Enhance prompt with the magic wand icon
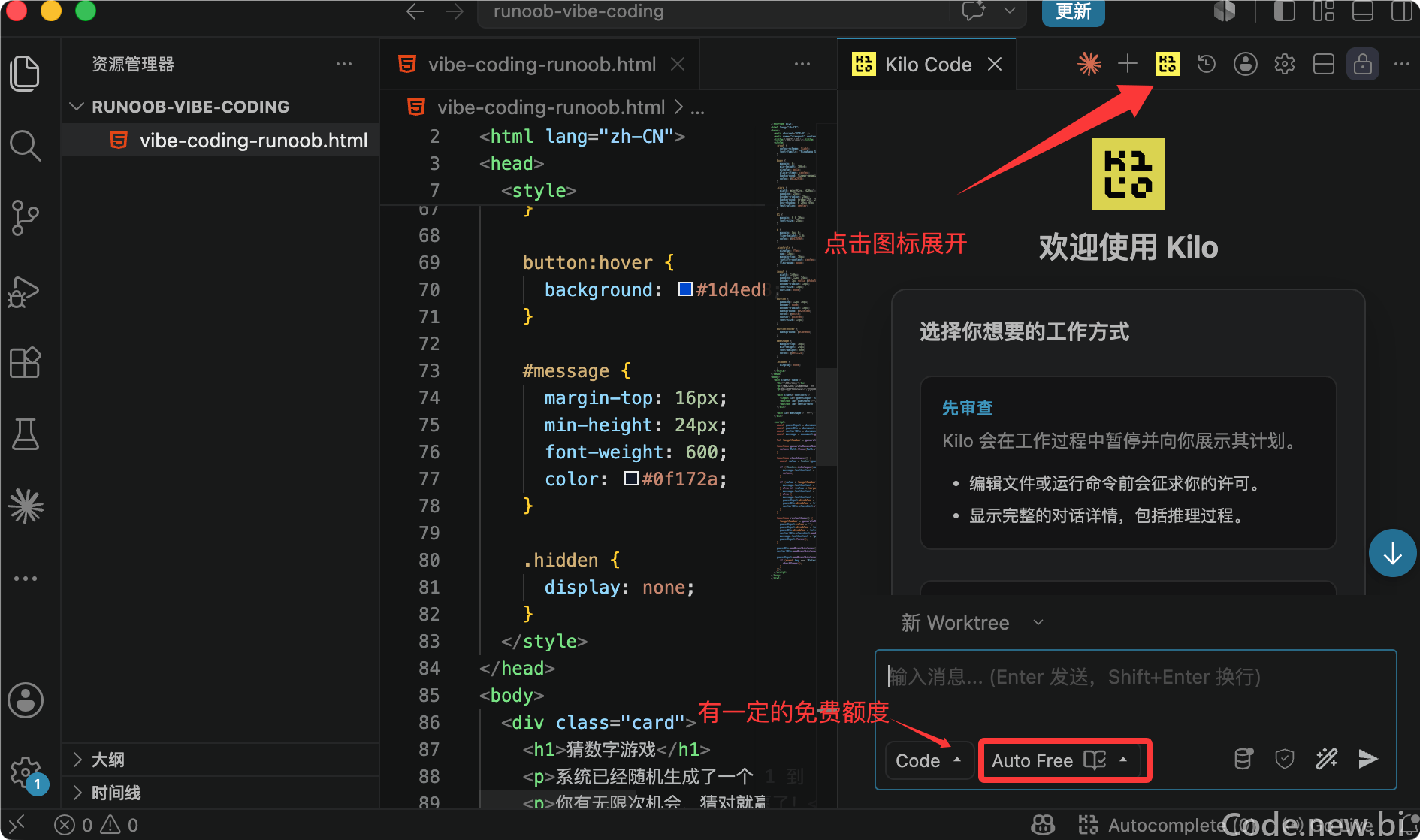This screenshot has width=1420, height=840. (1327, 760)
